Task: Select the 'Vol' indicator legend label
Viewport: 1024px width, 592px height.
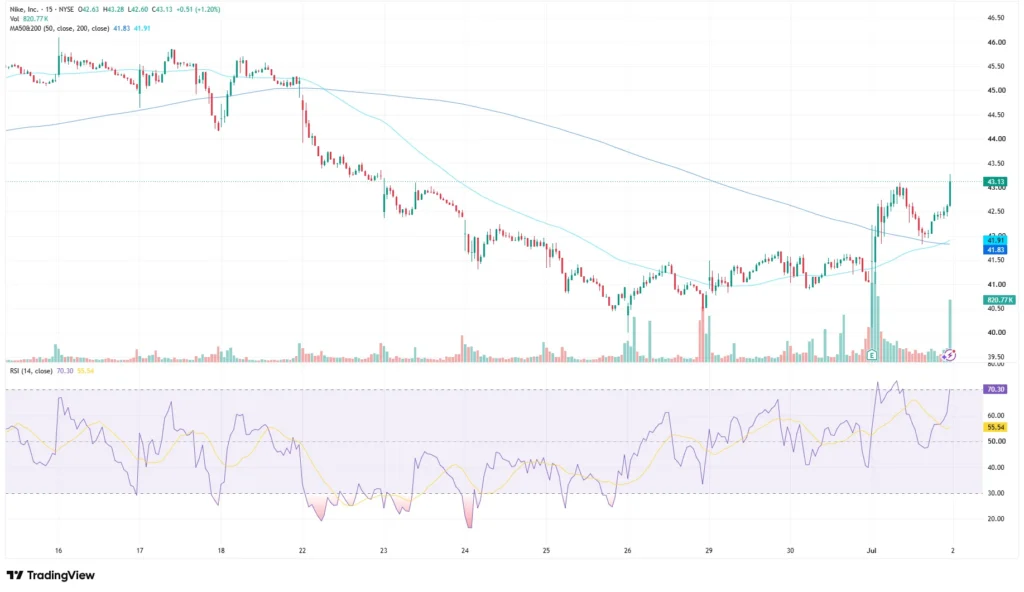Action: coord(14,19)
